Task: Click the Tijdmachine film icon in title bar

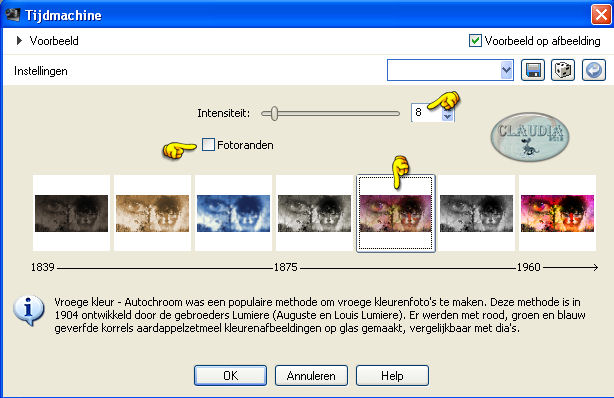Action: click(x=13, y=14)
